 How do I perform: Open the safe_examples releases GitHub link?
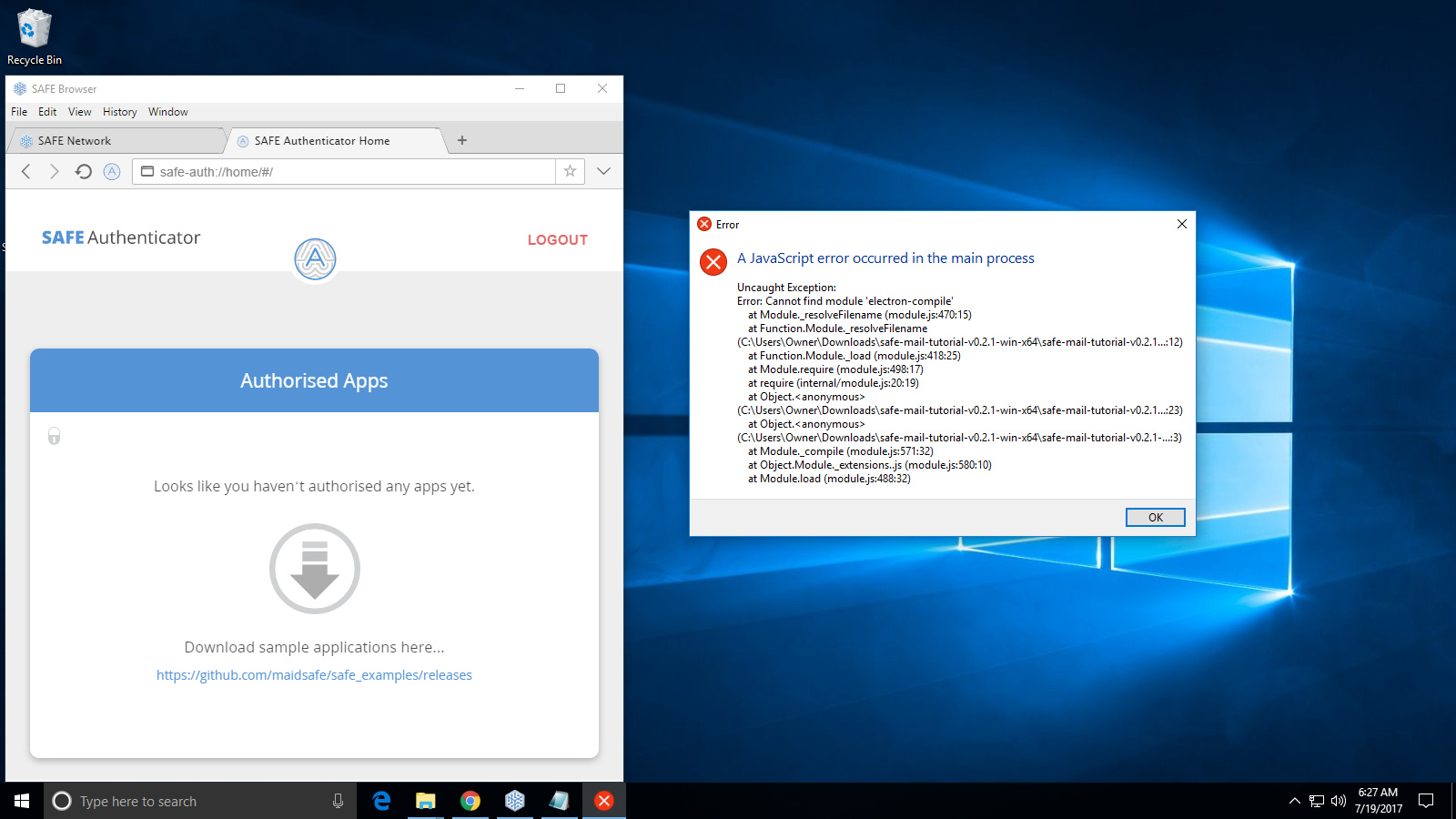314,675
